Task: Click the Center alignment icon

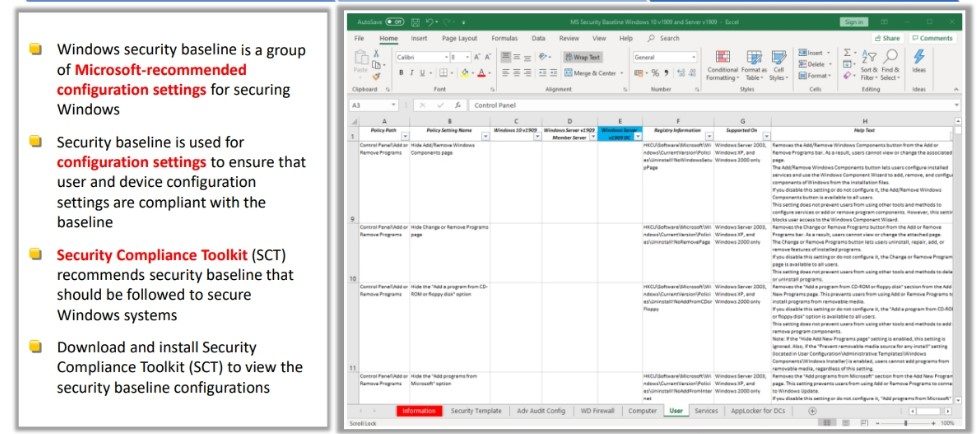Action: point(517,73)
